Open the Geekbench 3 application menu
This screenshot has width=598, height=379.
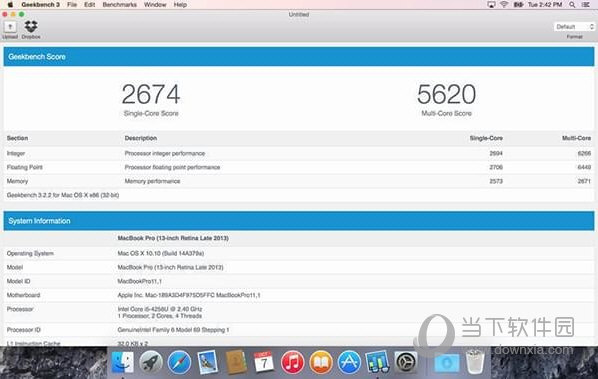tap(40, 5)
